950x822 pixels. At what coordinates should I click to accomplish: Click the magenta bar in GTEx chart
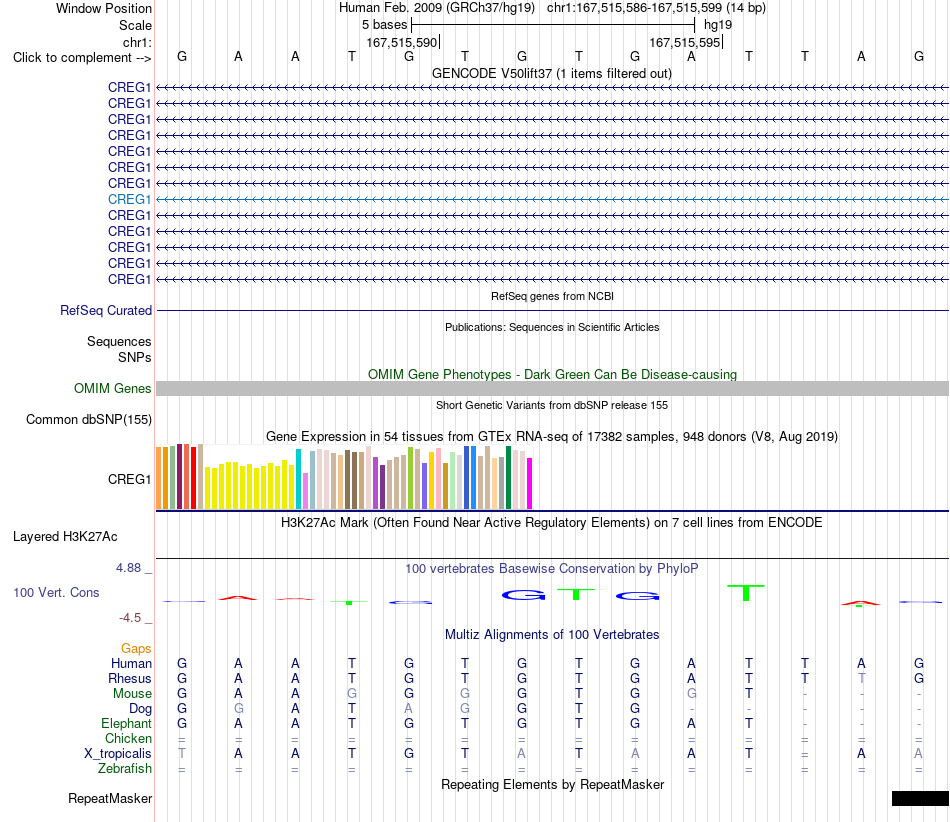[530, 483]
